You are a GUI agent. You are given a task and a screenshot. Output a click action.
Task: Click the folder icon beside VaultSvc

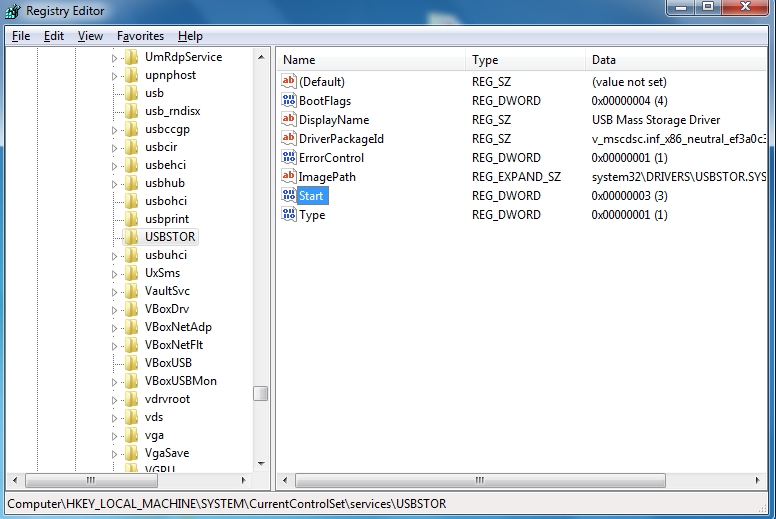point(131,291)
